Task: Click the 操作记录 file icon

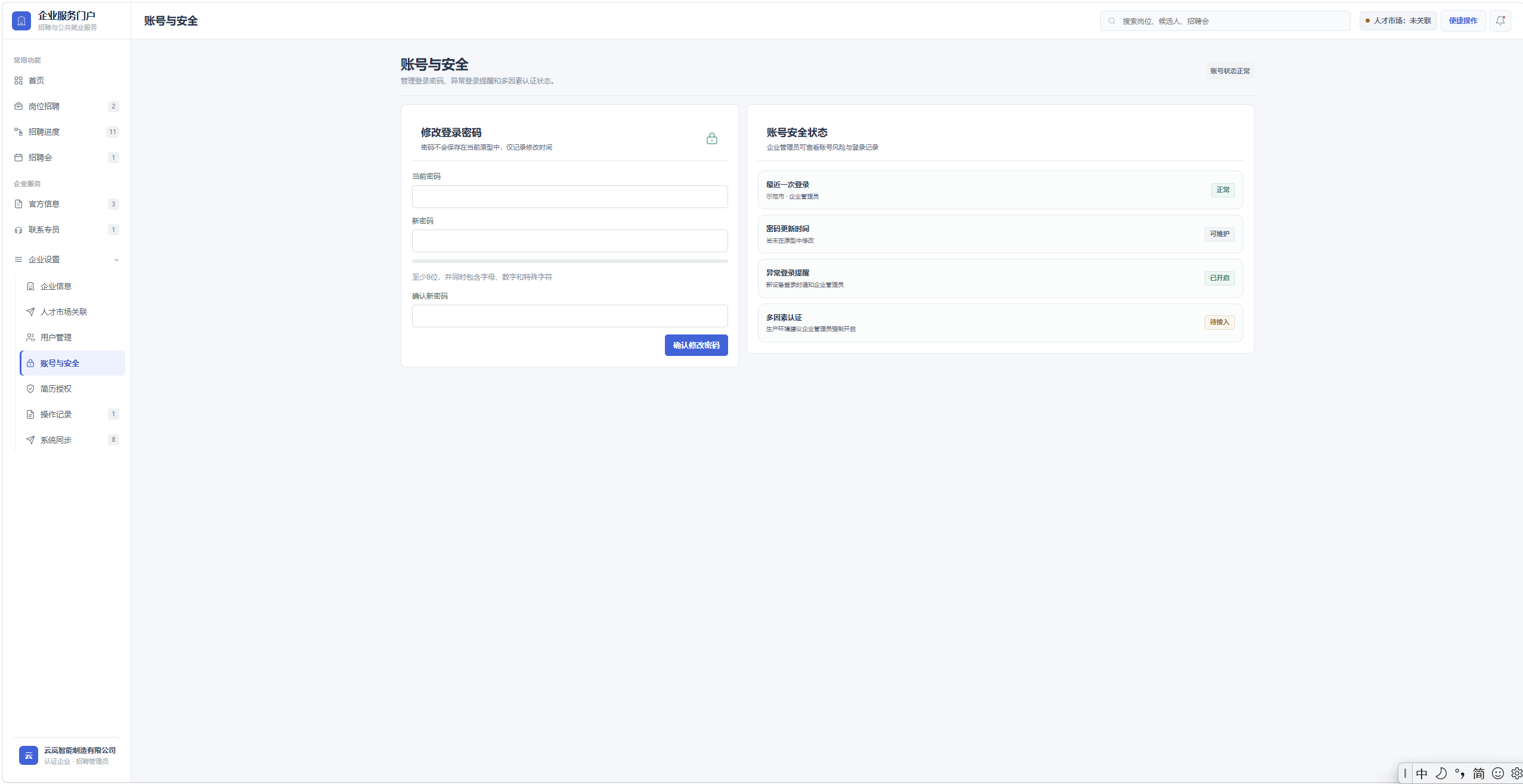Action: click(x=30, y=414)
